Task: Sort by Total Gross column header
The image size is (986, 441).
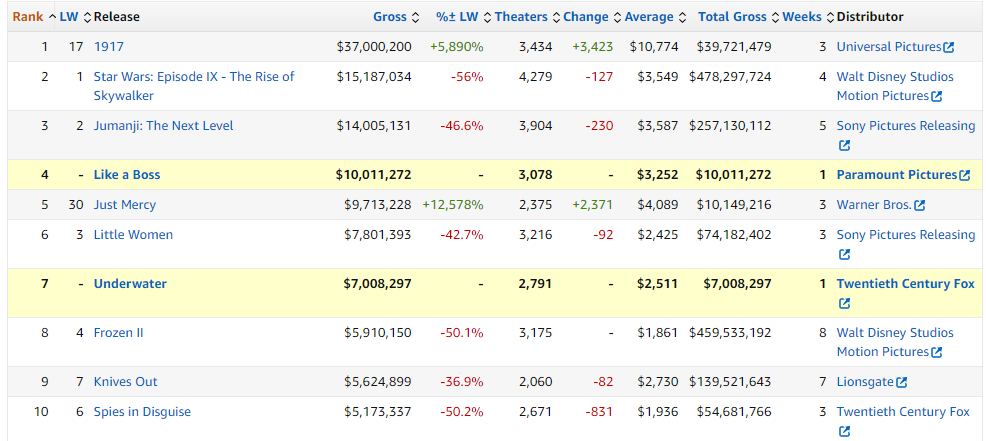Action: coord(732,17)
